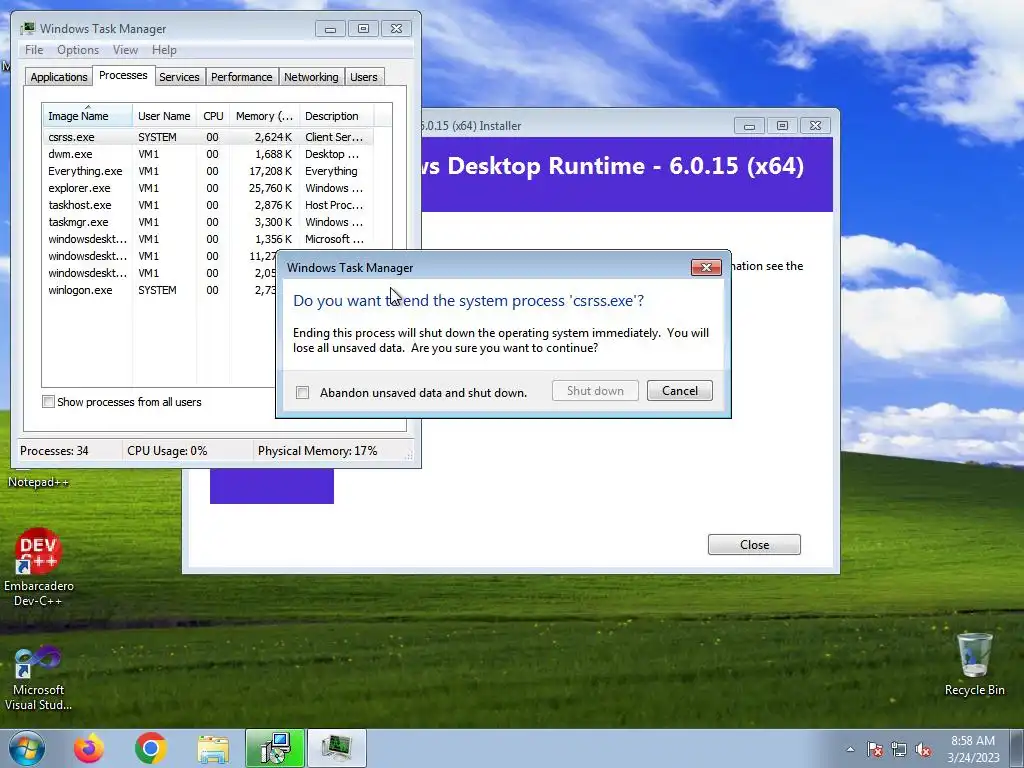Switch to the Performance tab
1024x768 pixels.
coord(242,77)
